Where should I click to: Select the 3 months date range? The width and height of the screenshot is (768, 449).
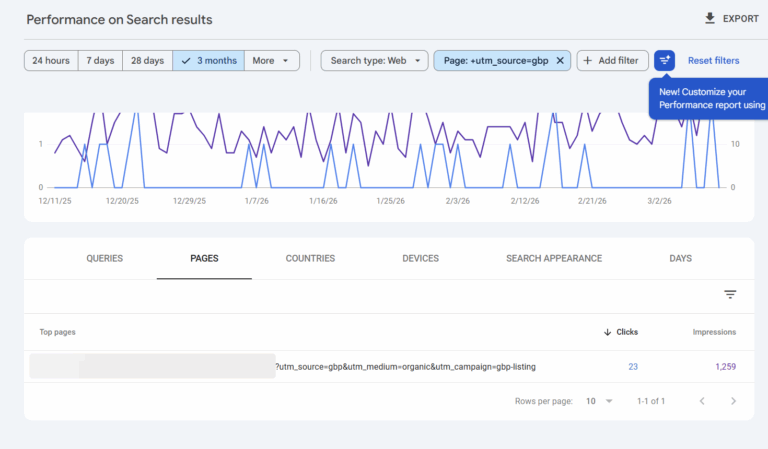coord(209,61)
